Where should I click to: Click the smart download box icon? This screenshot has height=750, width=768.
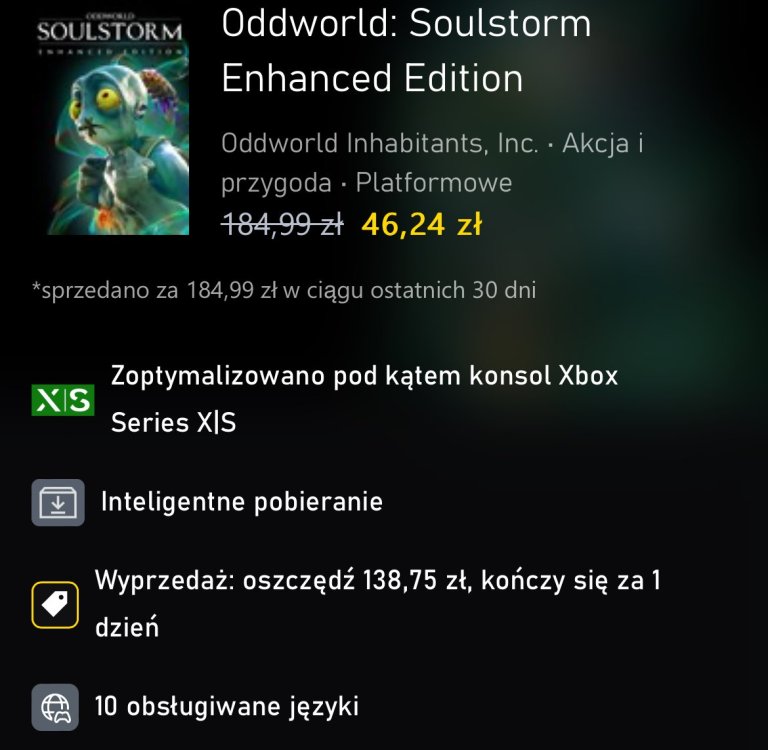(x=58, y=502)
